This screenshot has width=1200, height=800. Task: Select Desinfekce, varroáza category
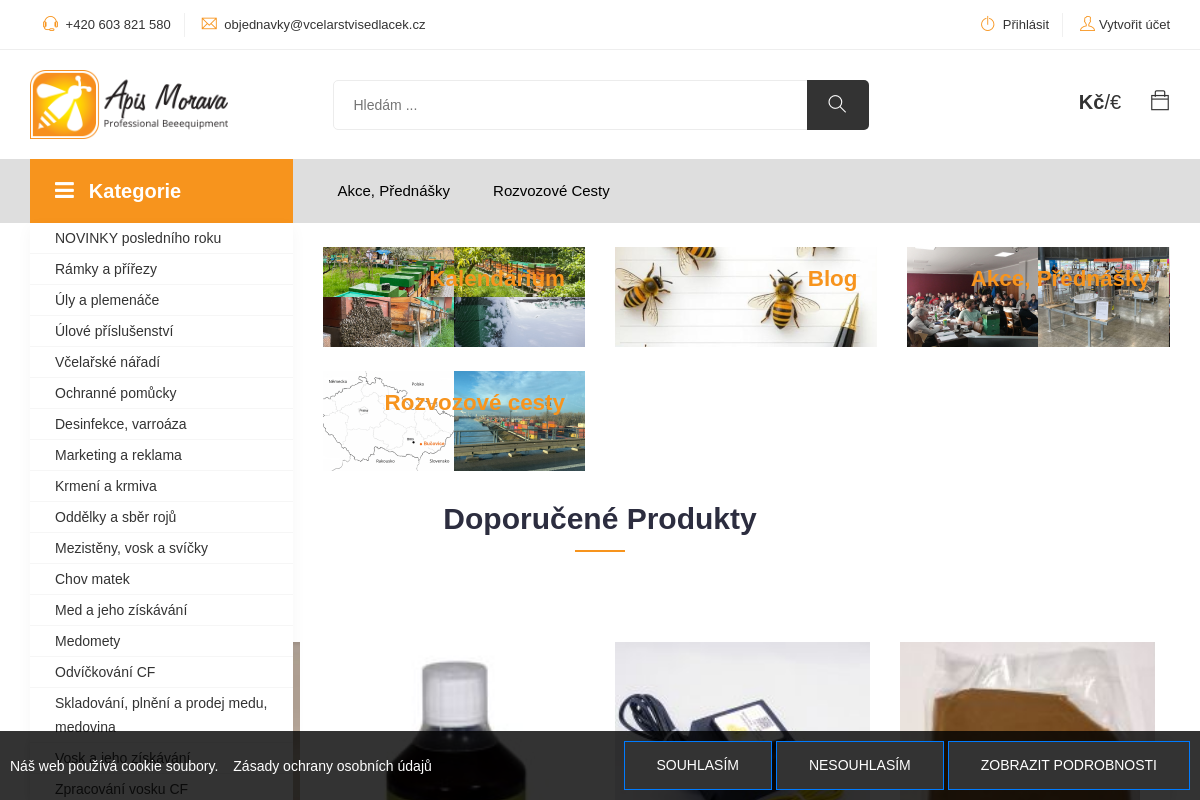(x=121, y=424)
